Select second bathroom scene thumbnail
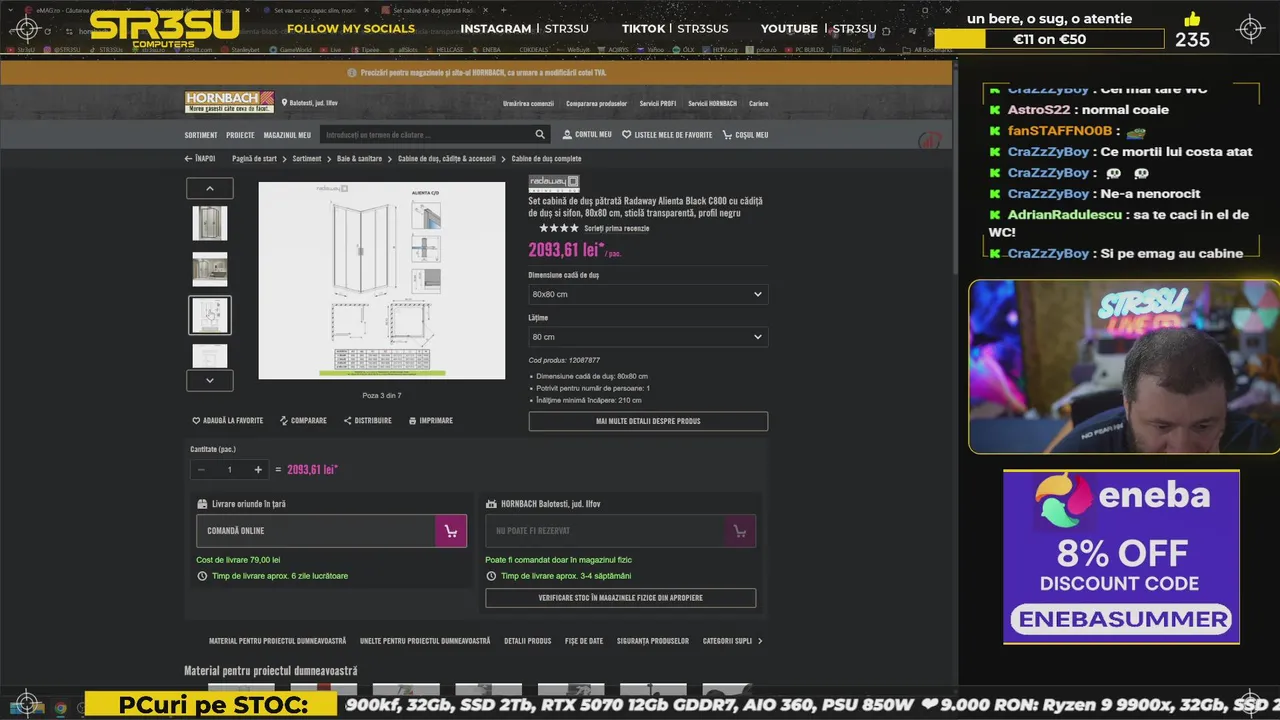The image size is (1280, 720). (210, 269)
